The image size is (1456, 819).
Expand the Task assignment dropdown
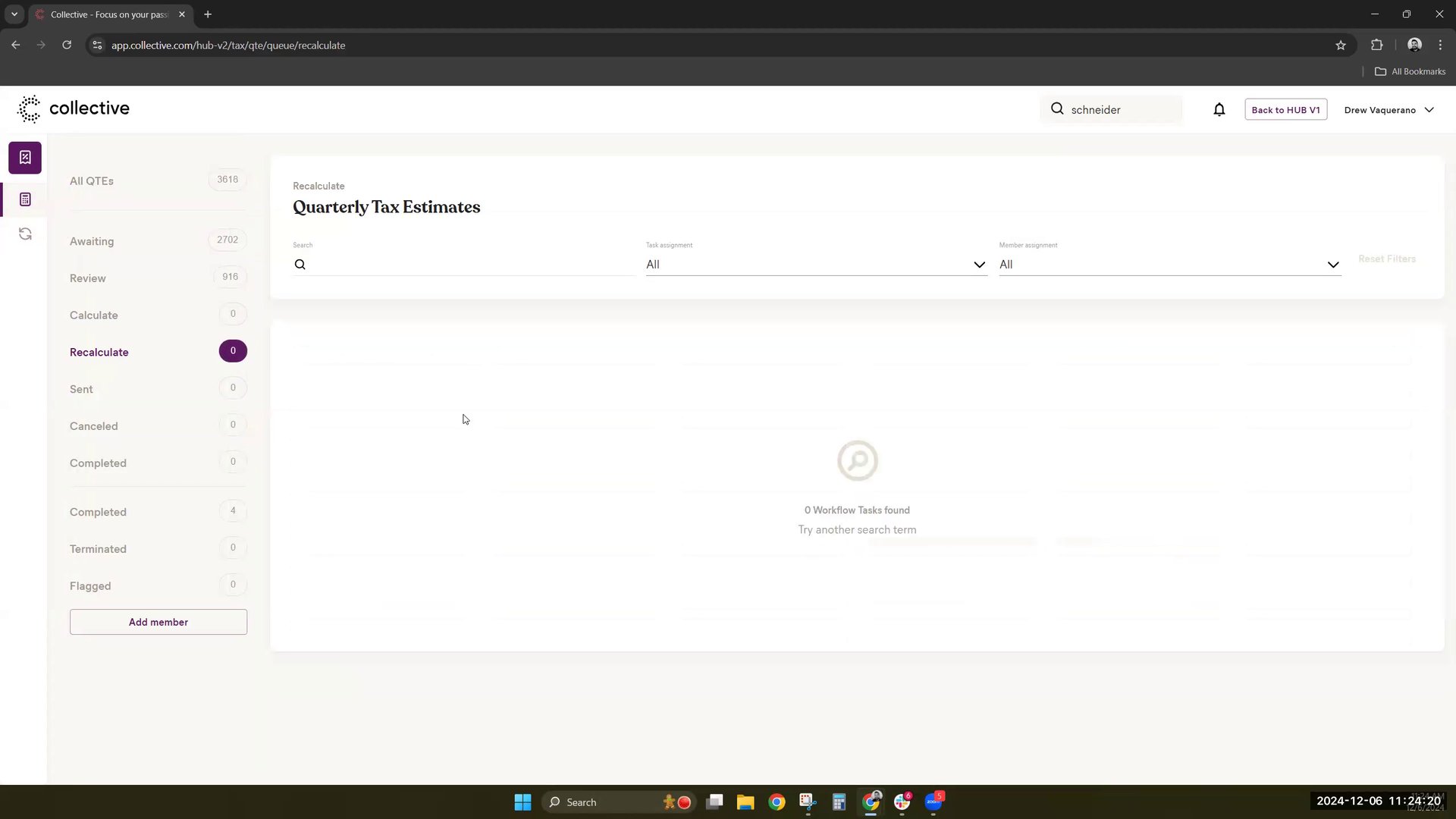[815, 265]
